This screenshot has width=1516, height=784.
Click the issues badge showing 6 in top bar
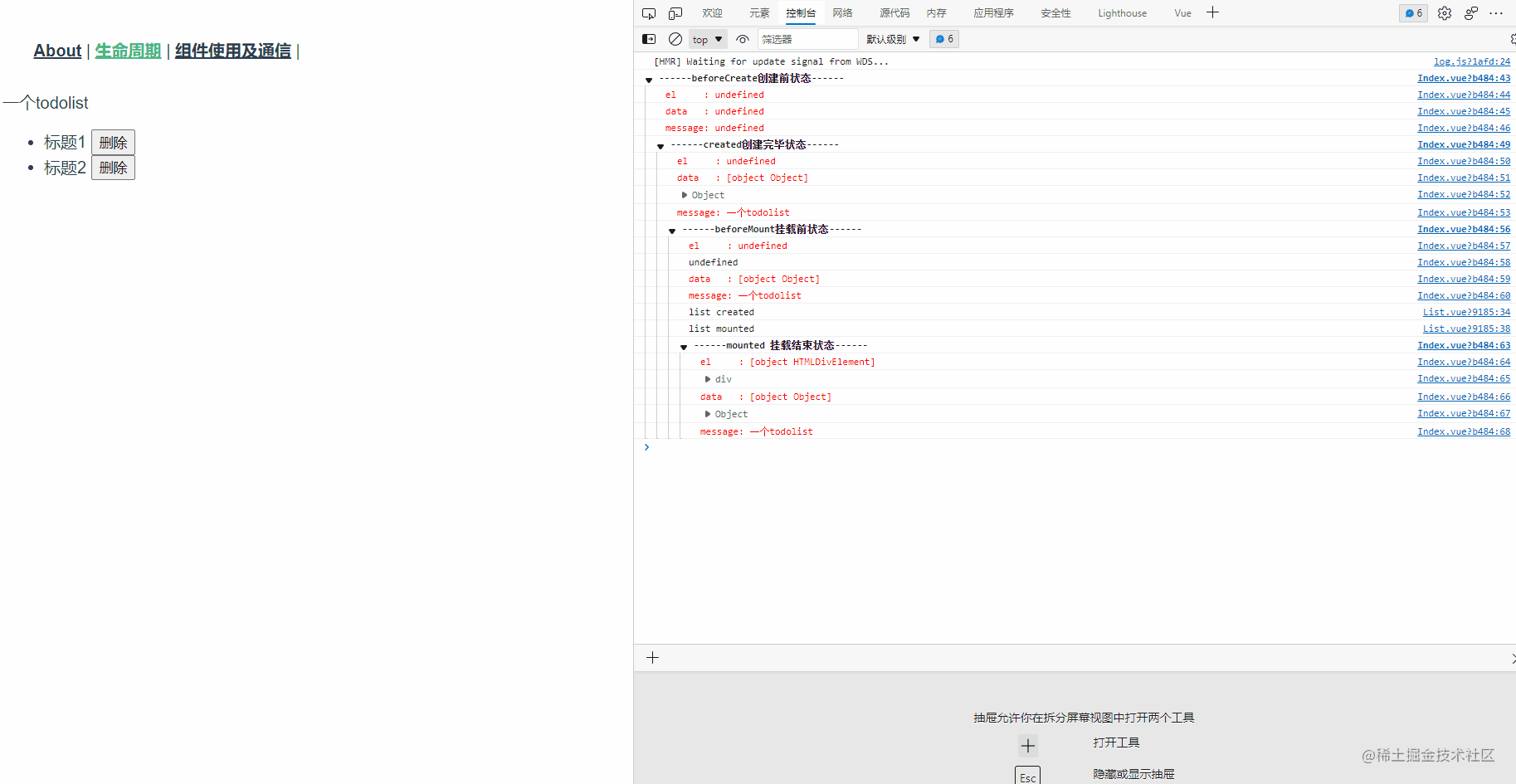(x=1413, y=13)
